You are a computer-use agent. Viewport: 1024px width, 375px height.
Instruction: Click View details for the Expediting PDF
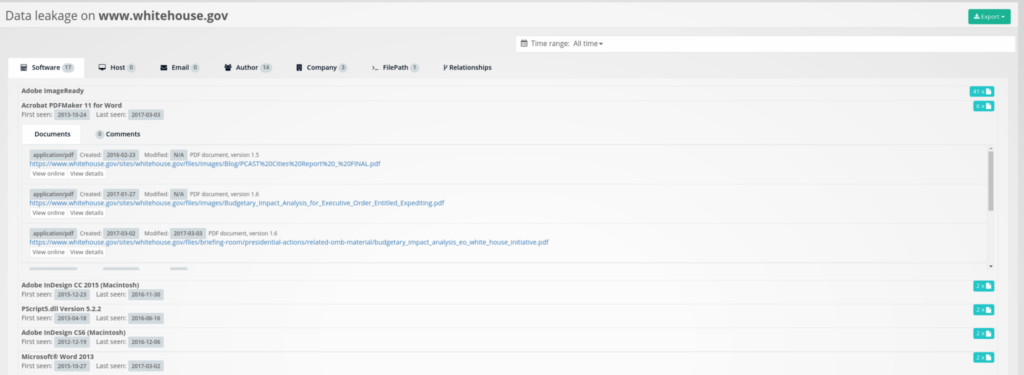pyautogui.click(x=86, y=213)
